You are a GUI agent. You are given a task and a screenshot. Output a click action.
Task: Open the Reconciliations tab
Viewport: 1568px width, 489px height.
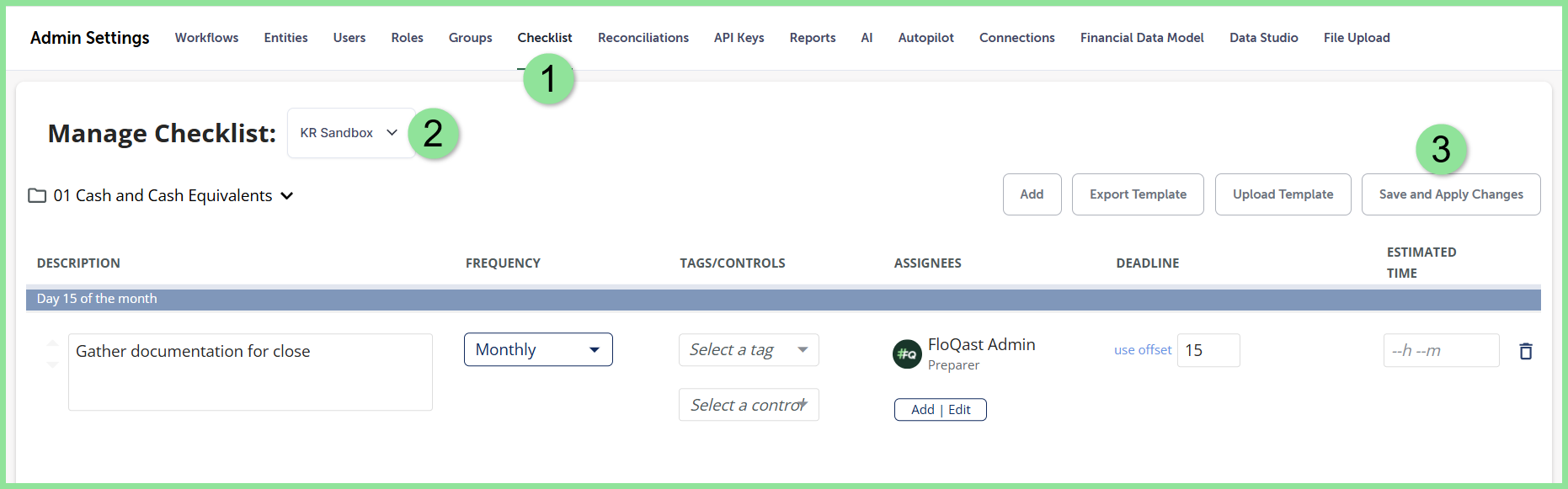coord(643,38)
